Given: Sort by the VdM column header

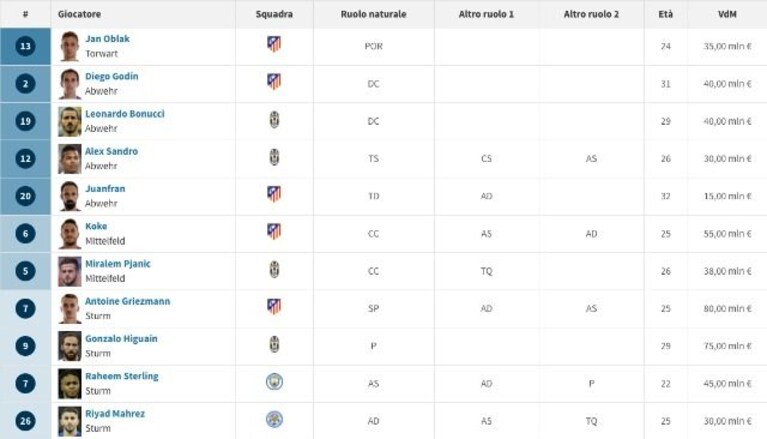Looking at the screenshot, I should (727, 14).
